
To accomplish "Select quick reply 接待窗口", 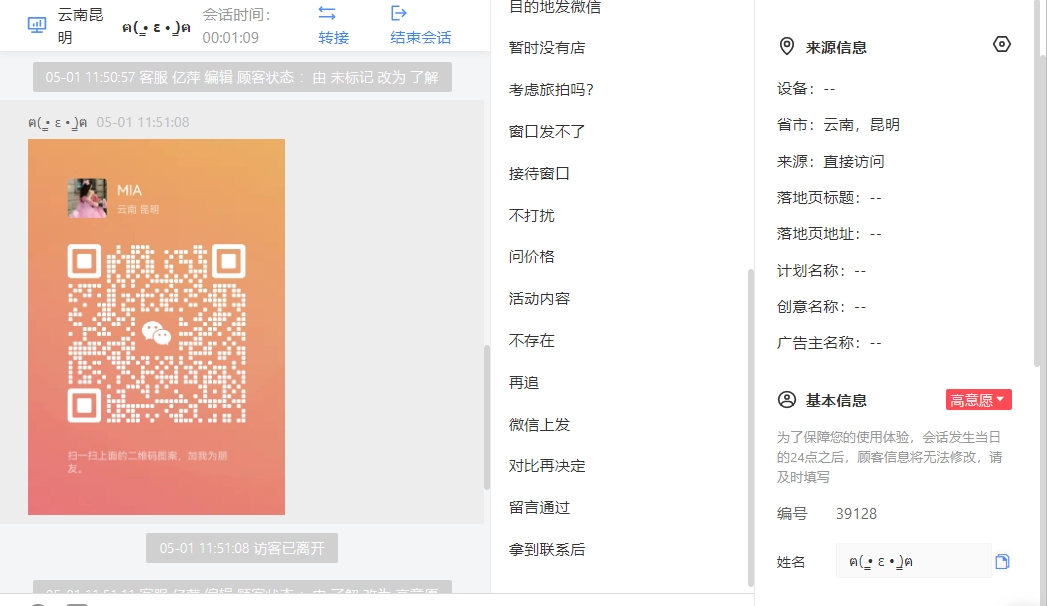I will click(539, 174).
